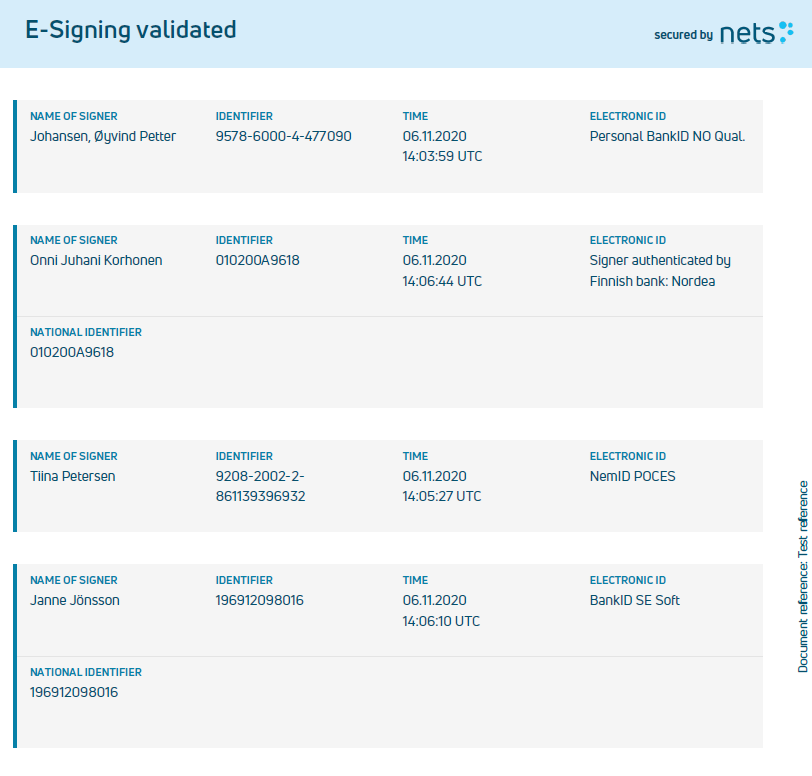This screenshot has width=812, height=776.
Task: Click 'Signer authenticated by Finnish bank: Nordea'
Action: pyautogui.click(x=660, y=270)
